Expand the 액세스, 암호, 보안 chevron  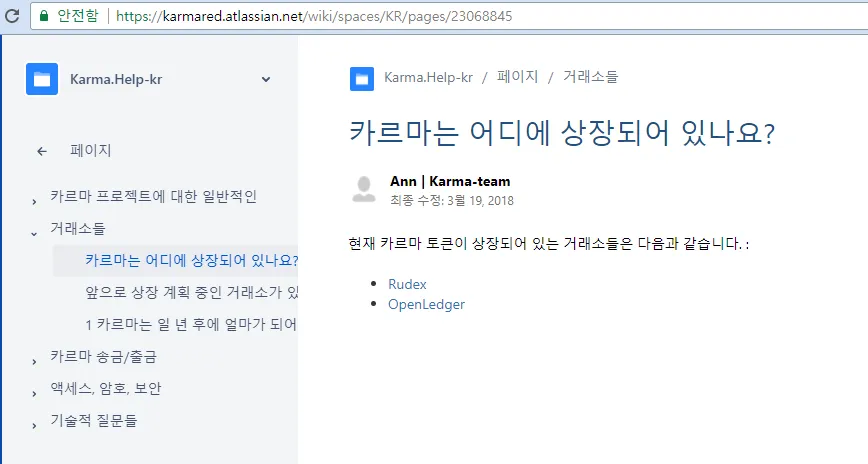pyautogui.click(x=34, y=394)
